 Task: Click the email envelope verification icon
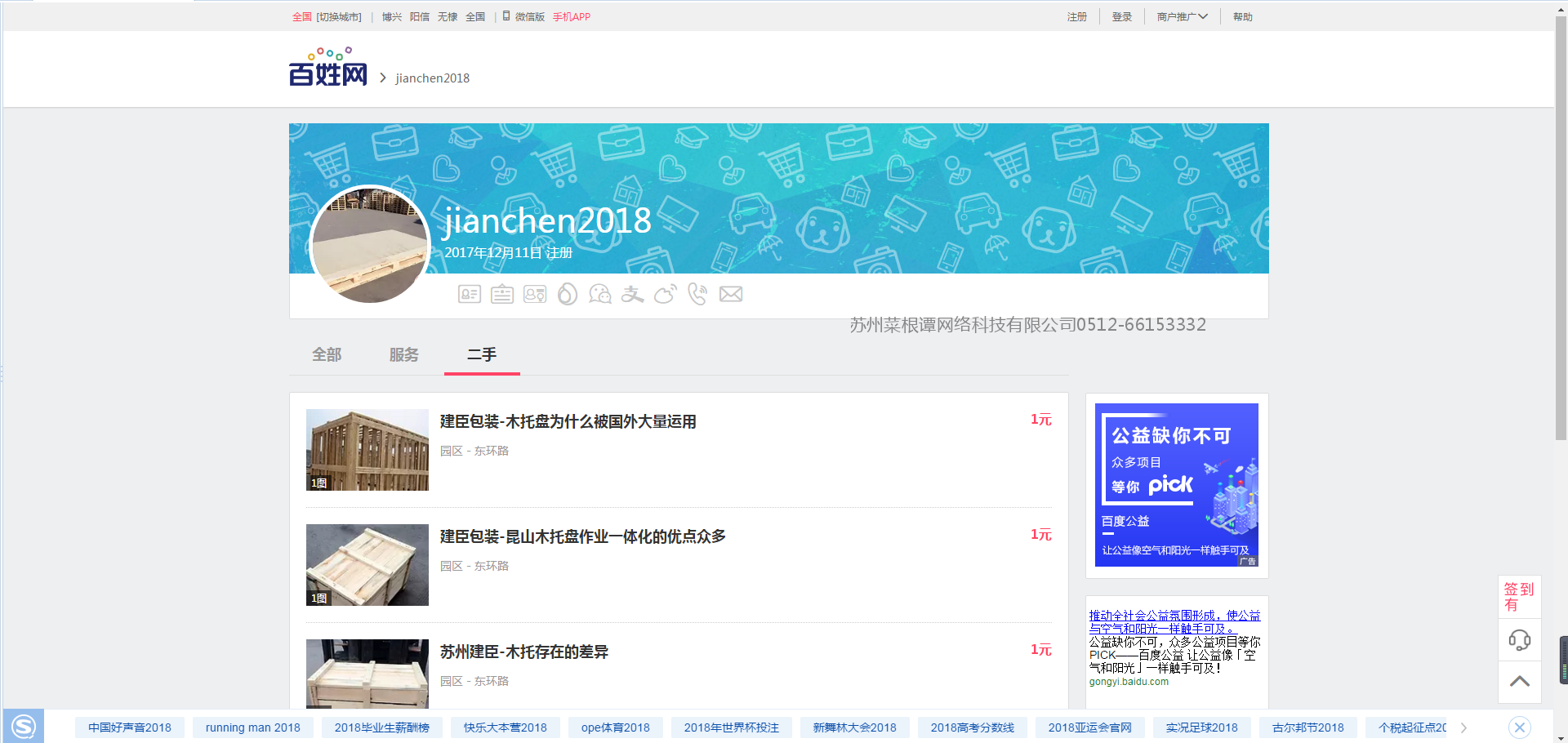(731, 294)
